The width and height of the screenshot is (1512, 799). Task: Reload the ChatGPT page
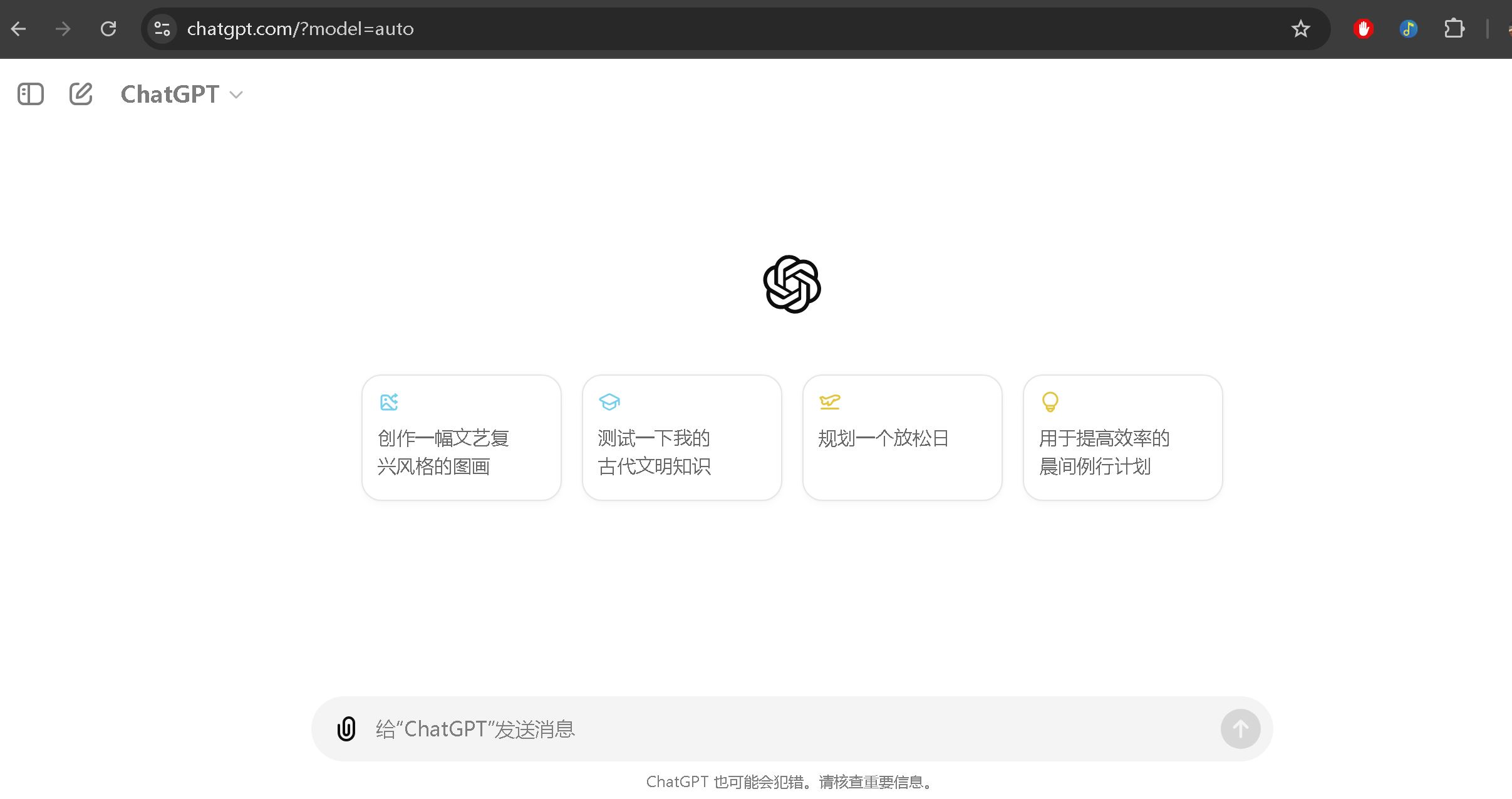point(108,29)
